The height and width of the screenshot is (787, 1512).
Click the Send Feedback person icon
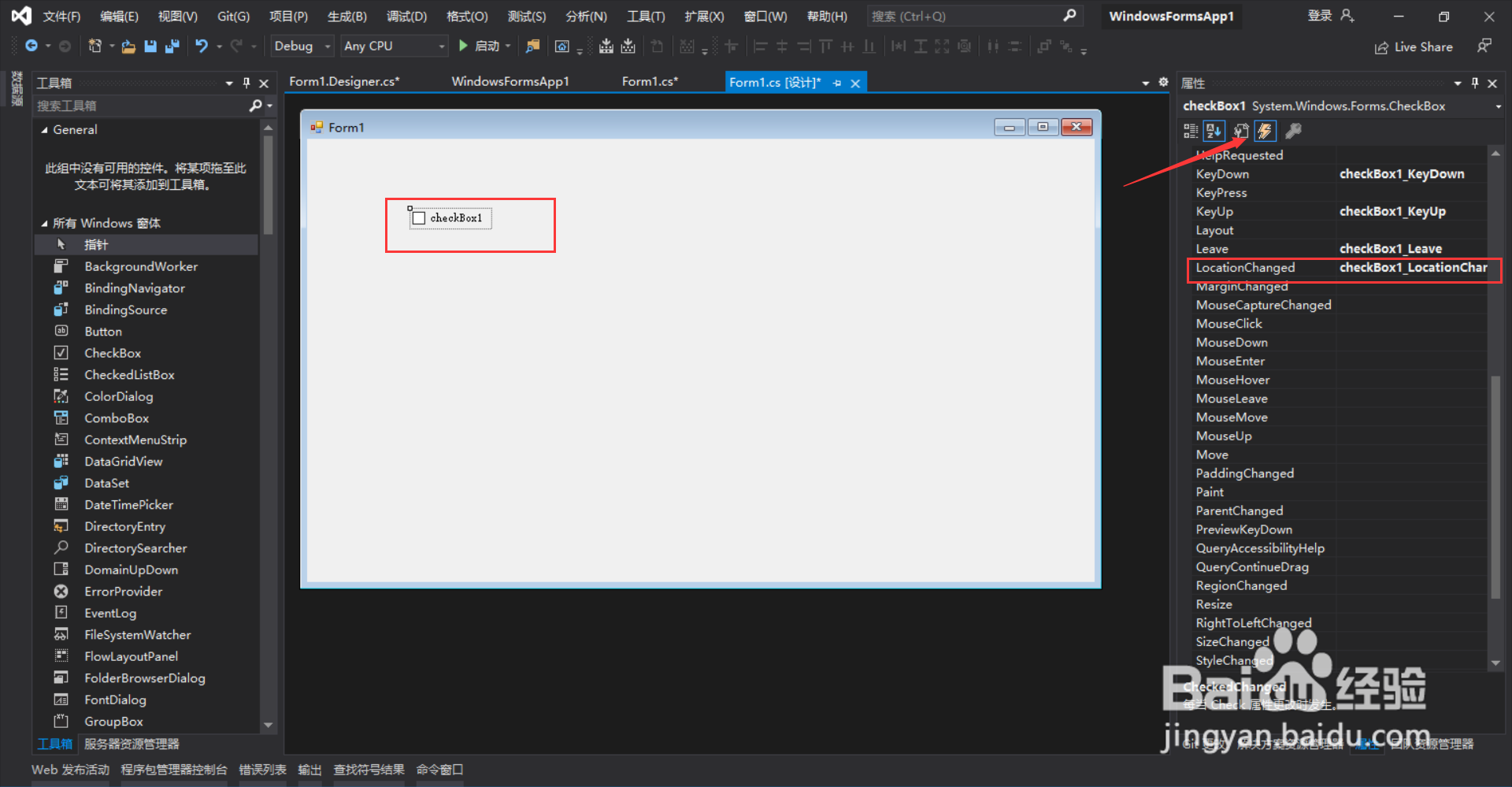coord(1484,46)
